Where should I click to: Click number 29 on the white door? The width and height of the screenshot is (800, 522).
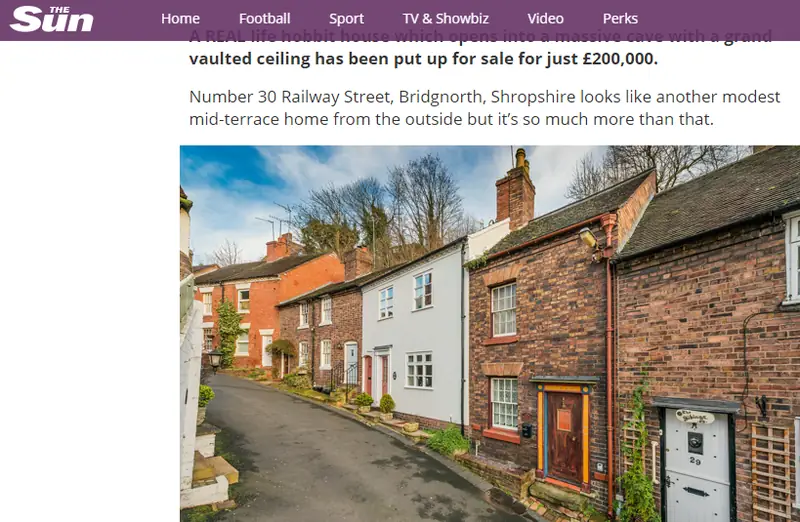[x=695, y=461]
